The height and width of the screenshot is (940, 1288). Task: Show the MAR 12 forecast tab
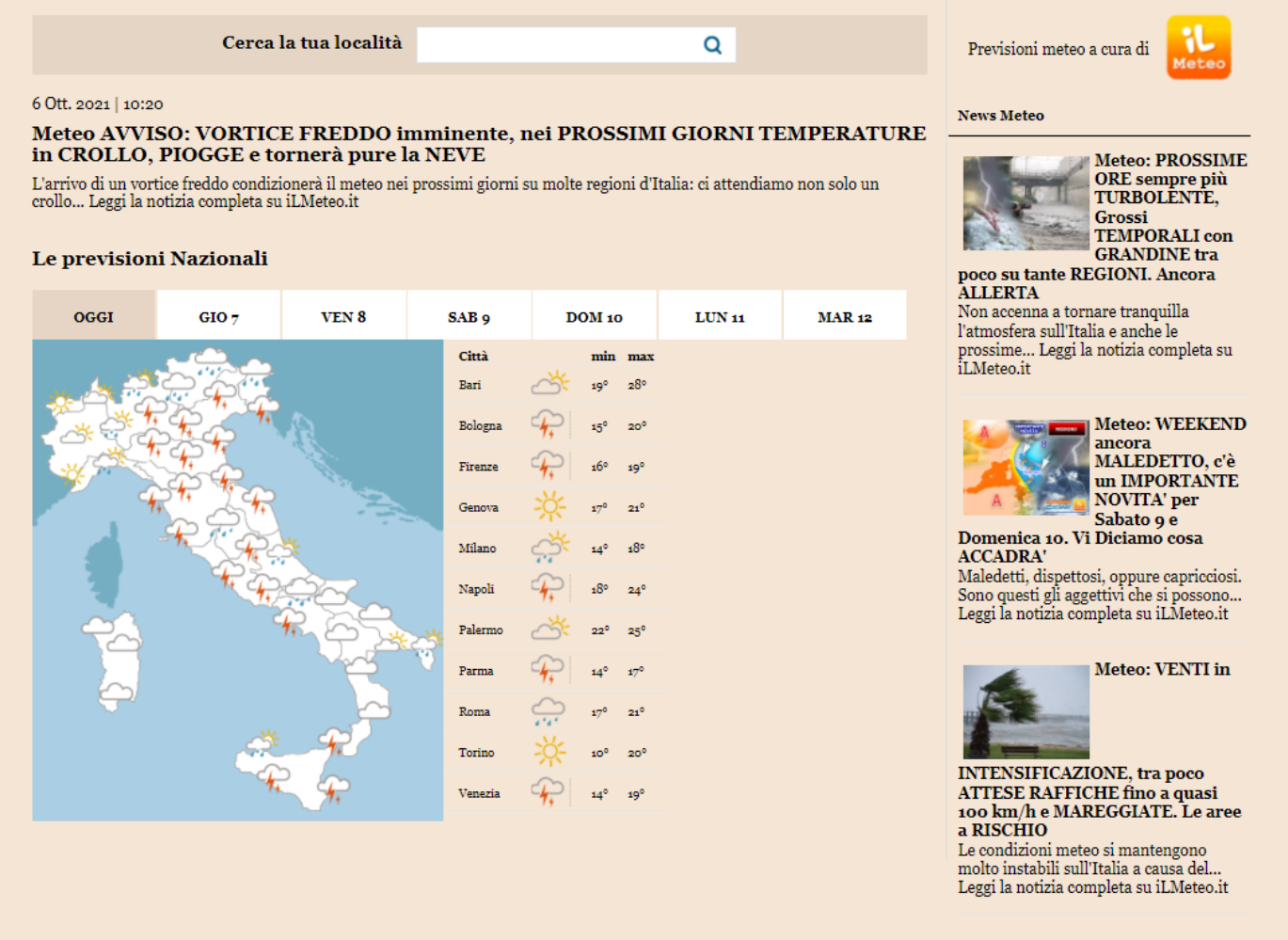coord(844,316)
